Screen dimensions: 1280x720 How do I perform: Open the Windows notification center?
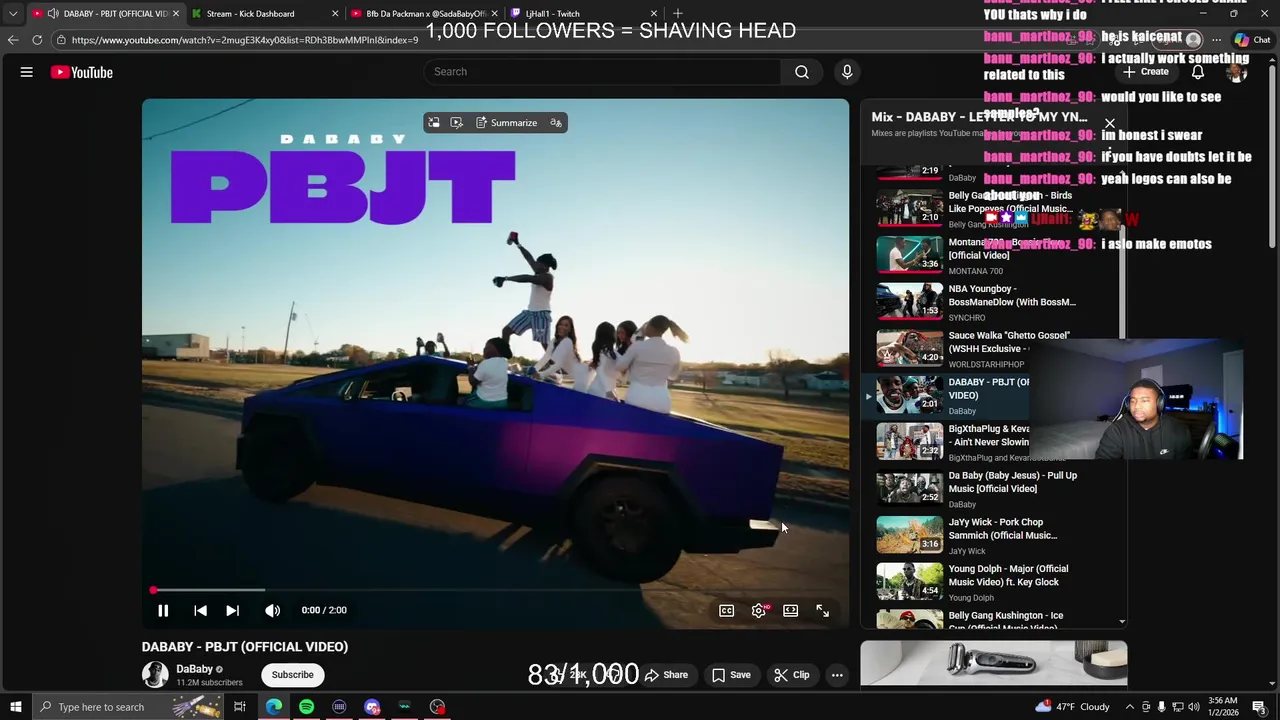(1259, 707)
